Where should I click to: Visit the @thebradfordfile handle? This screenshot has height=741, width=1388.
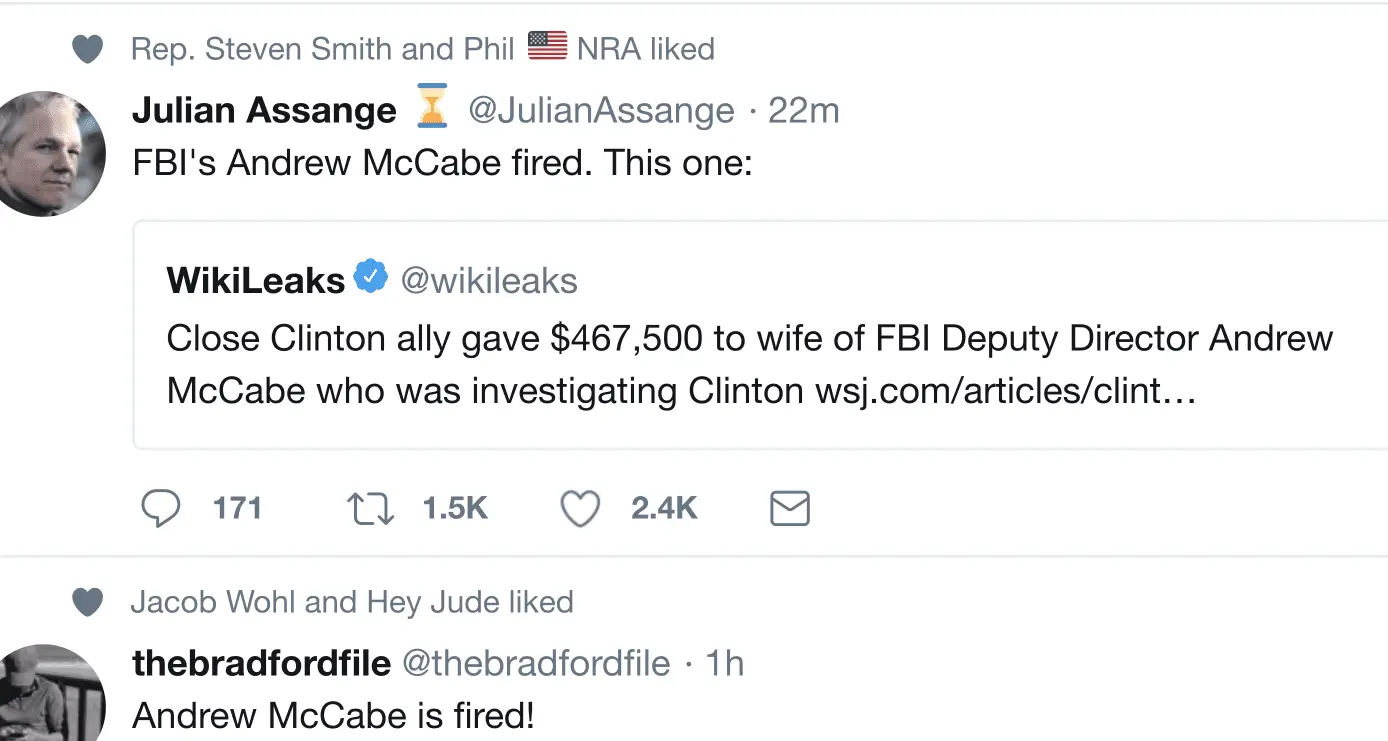pos(536,663)
